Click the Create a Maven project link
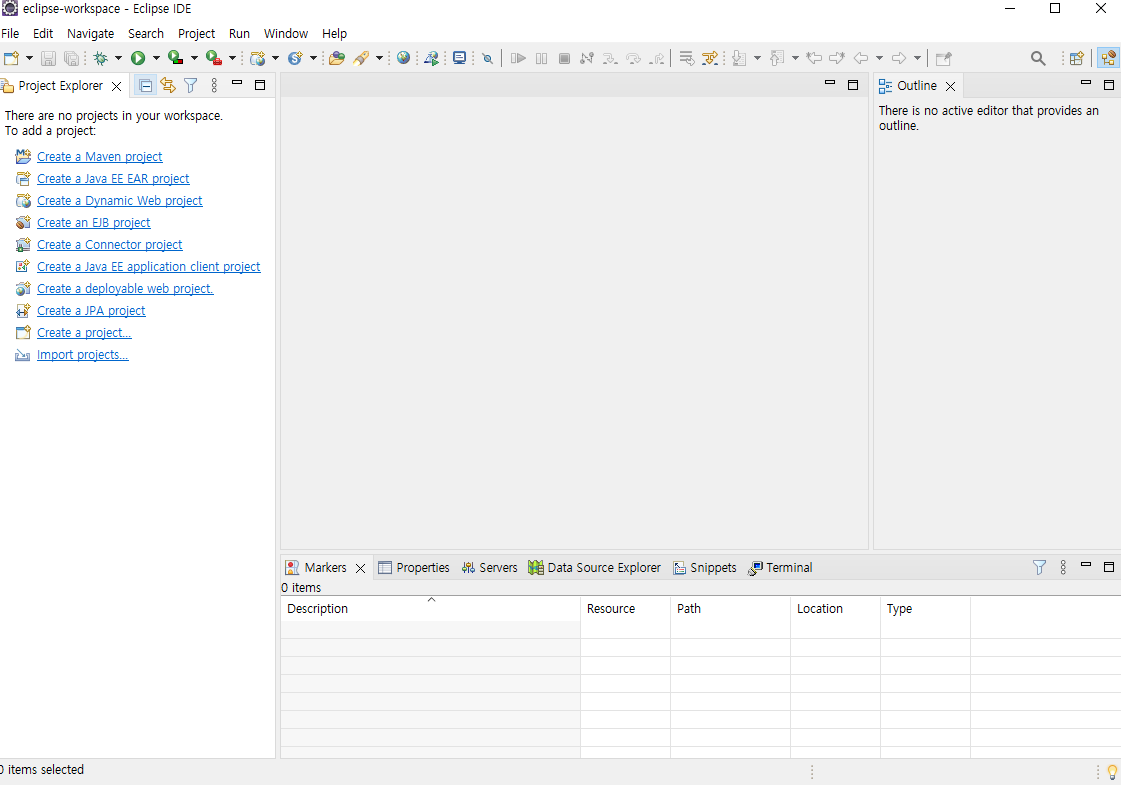1121x785 pixels. click(99, 157)
